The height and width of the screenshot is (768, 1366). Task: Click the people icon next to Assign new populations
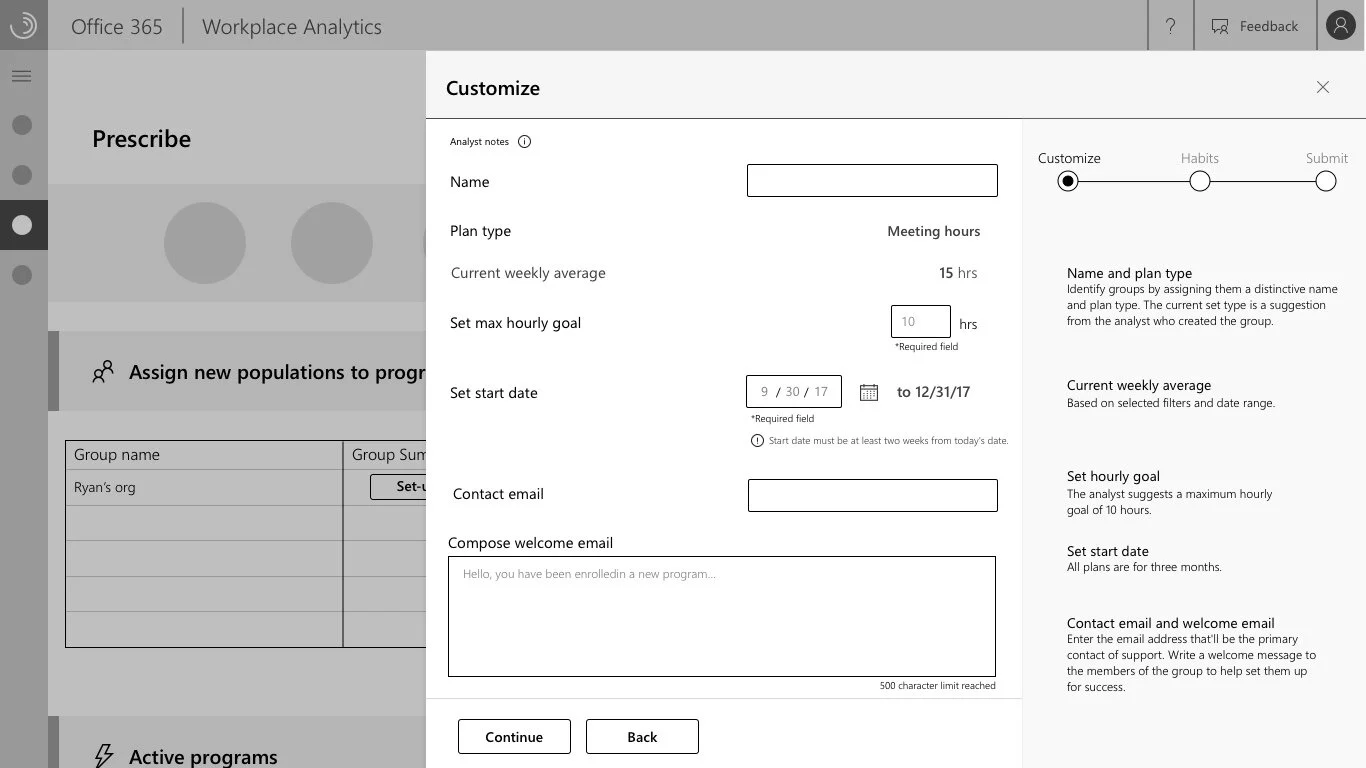pos(102,370)
